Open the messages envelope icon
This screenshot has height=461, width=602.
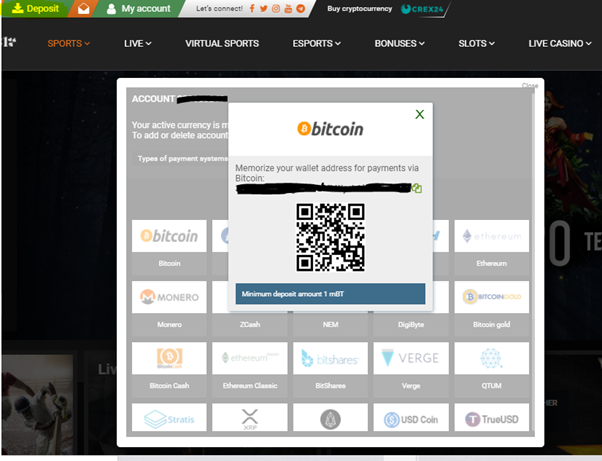tap(83, 8)
